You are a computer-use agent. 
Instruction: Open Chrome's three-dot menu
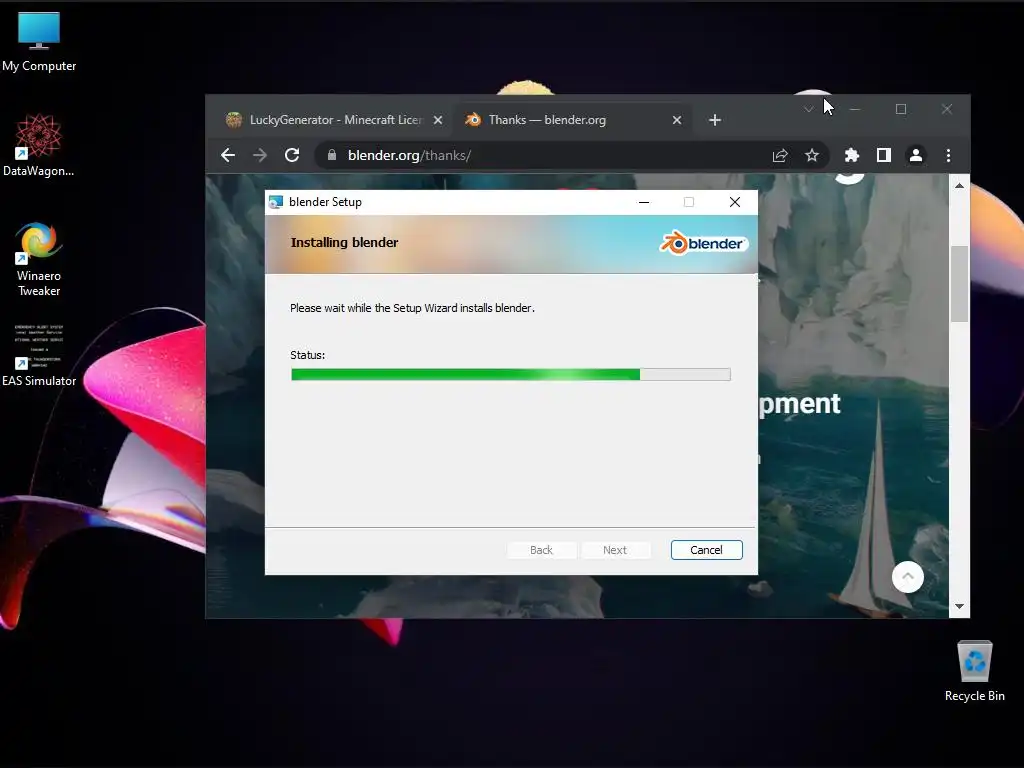pyautogui.click(x=948, y=155)
